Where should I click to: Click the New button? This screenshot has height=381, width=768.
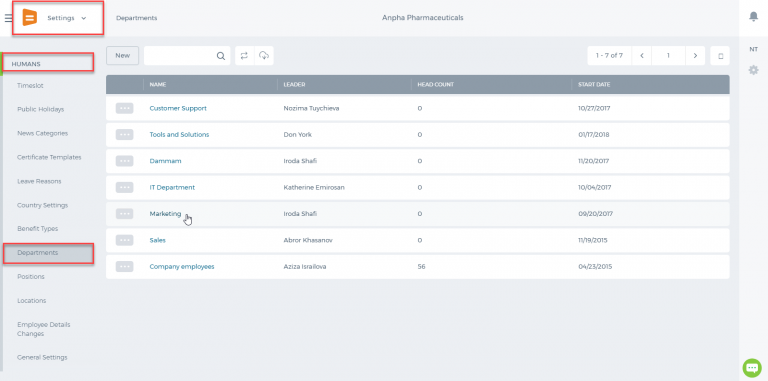[122, 56]
